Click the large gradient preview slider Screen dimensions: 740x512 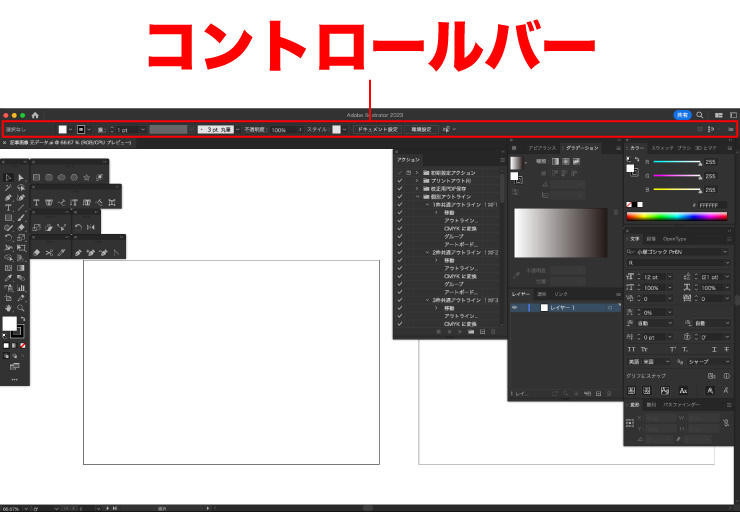pos(561,233)
